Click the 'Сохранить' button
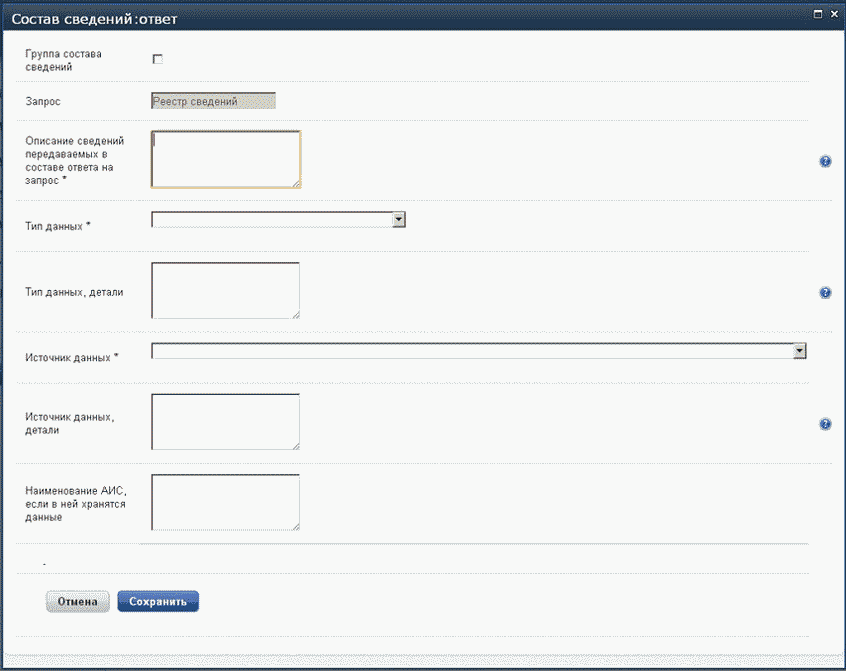This screenshot has height=671, width=846. click(158, 601)
